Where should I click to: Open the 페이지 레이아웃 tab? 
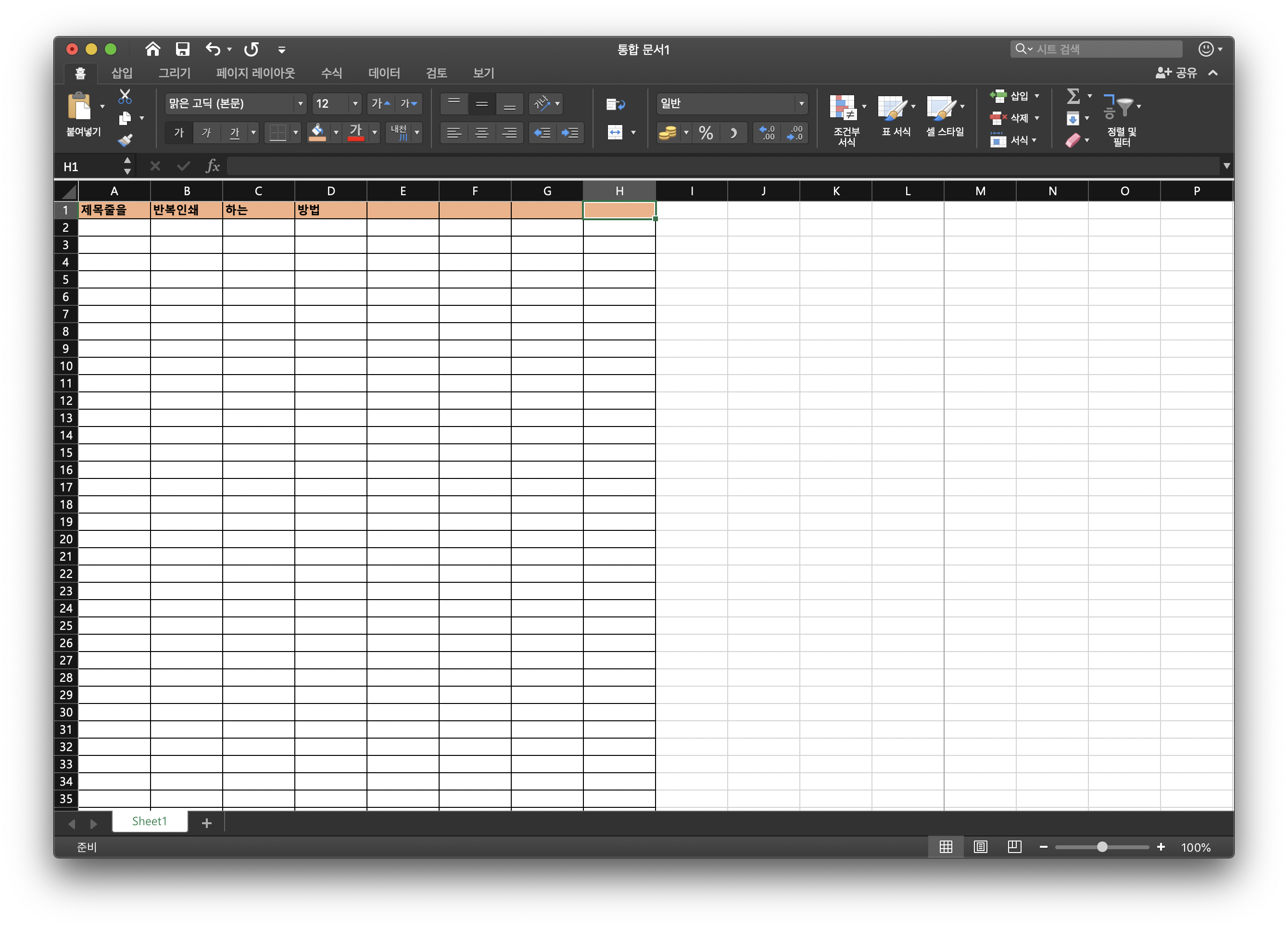tap(255, 73)
